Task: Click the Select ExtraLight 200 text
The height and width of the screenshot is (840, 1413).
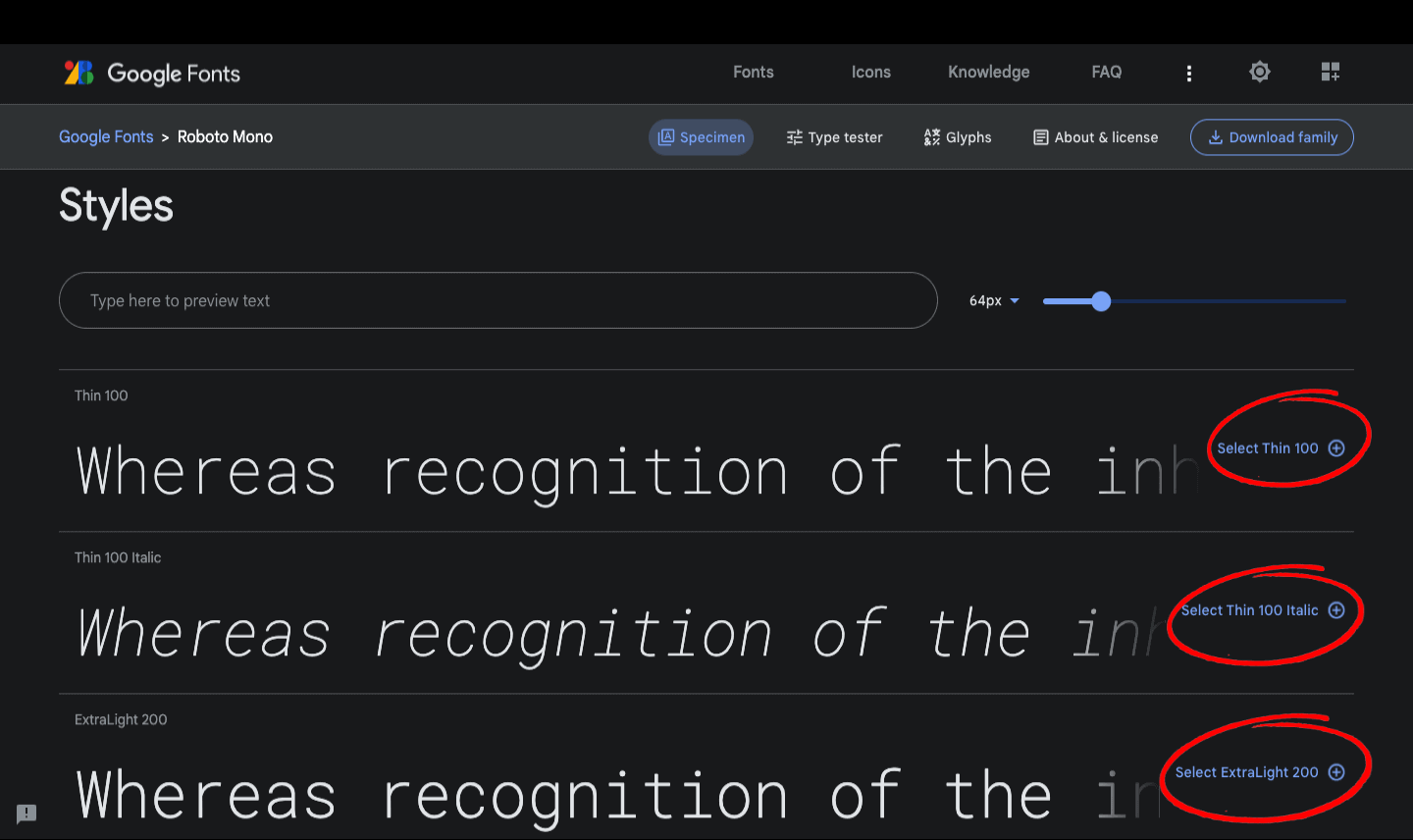Action: [x=1247, y=772]
